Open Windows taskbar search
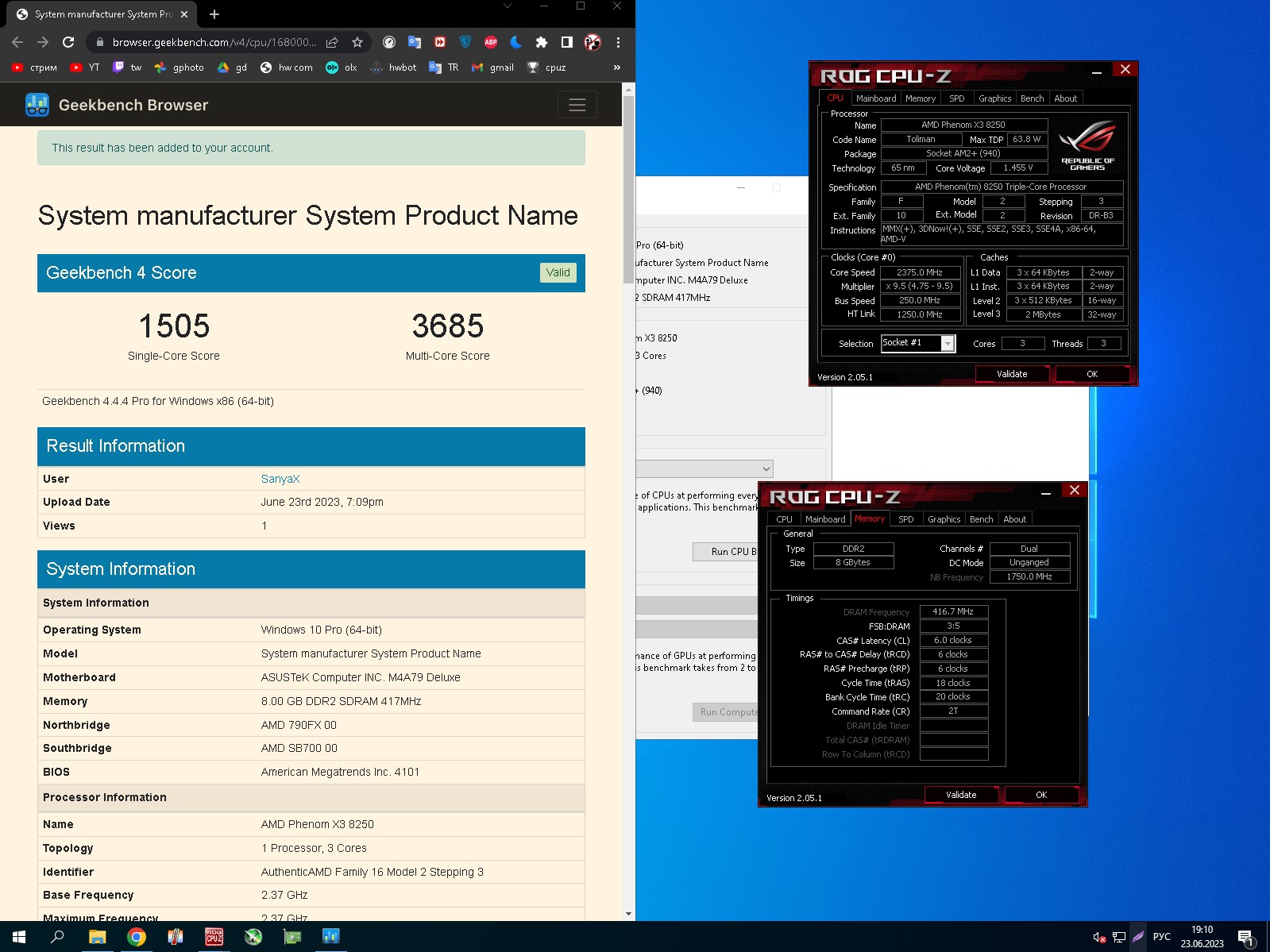Image resolution: width=1270 pixels, height=952 pixels. [58, 937]
